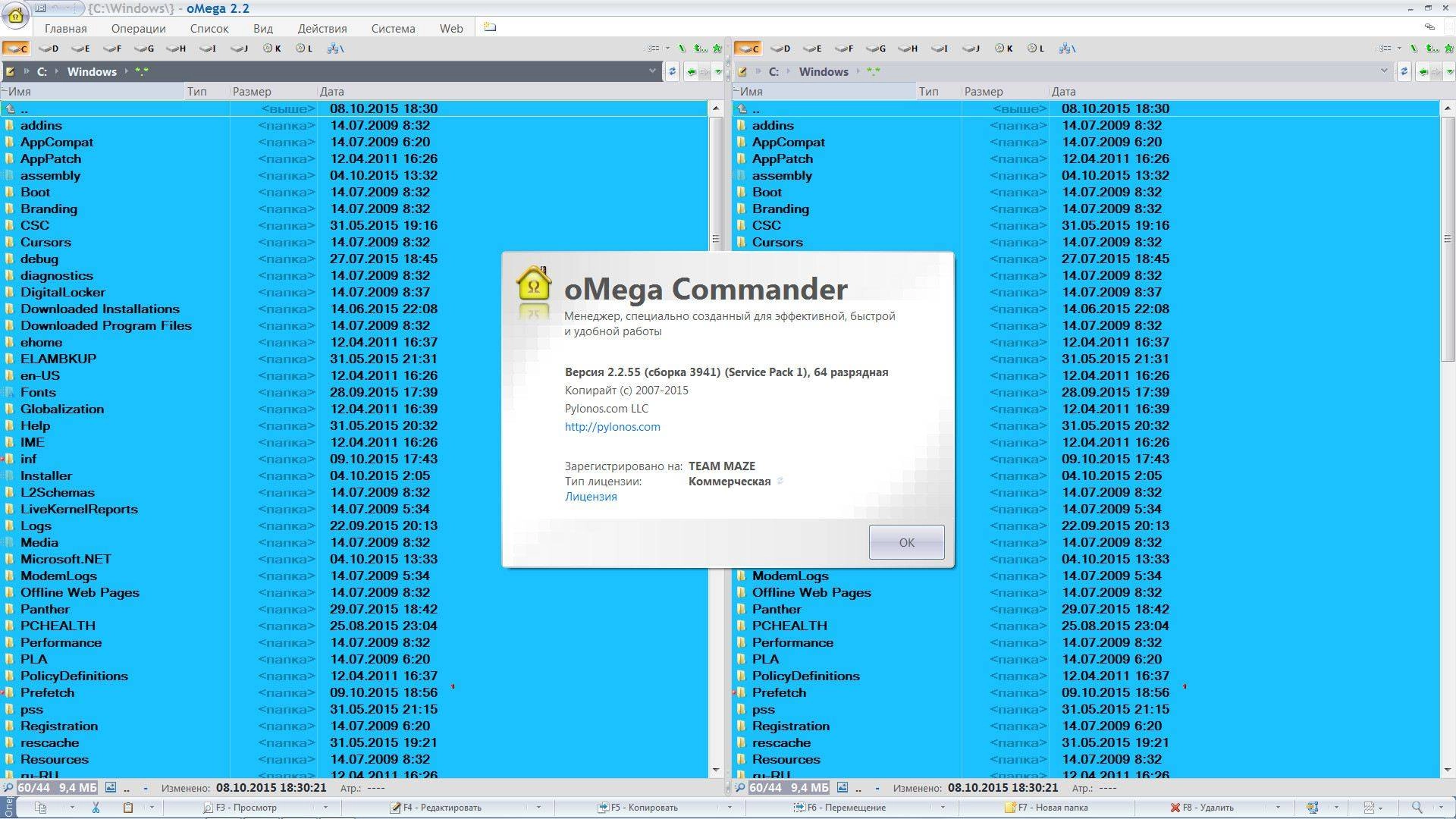Open optical drive K in left panel

pos(271,49)
